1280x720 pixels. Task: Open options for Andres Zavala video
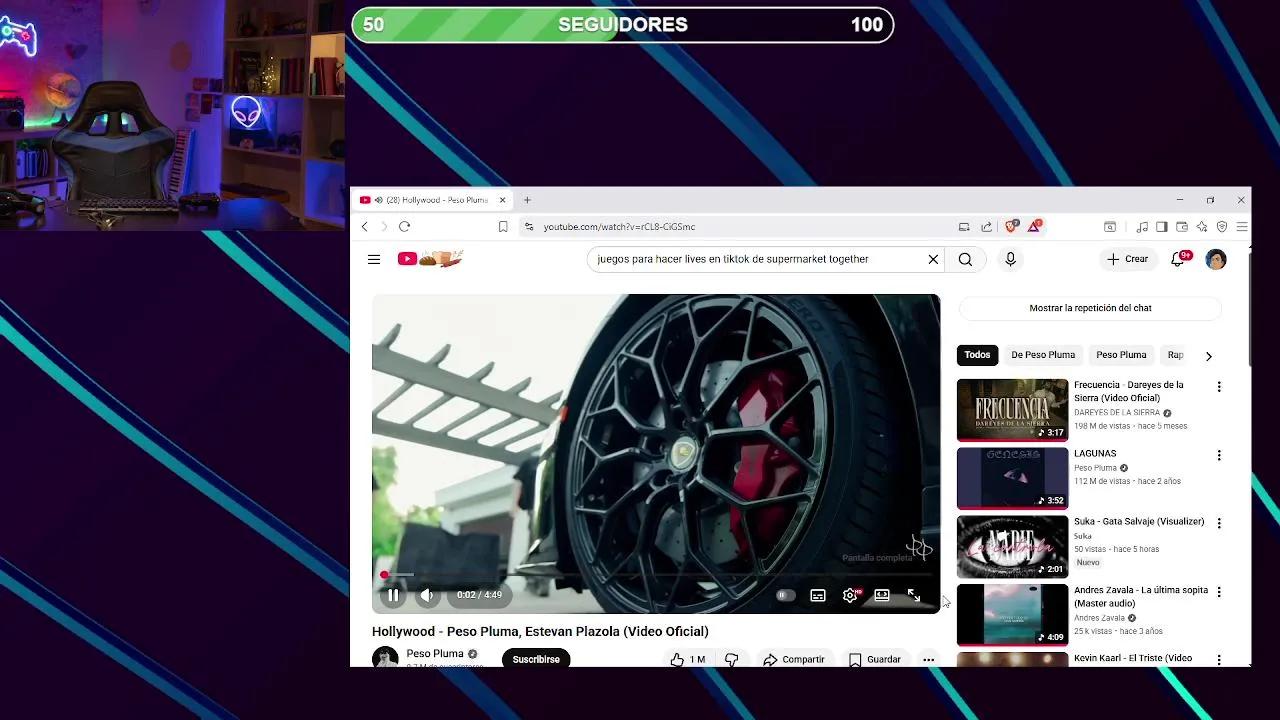1218,592
